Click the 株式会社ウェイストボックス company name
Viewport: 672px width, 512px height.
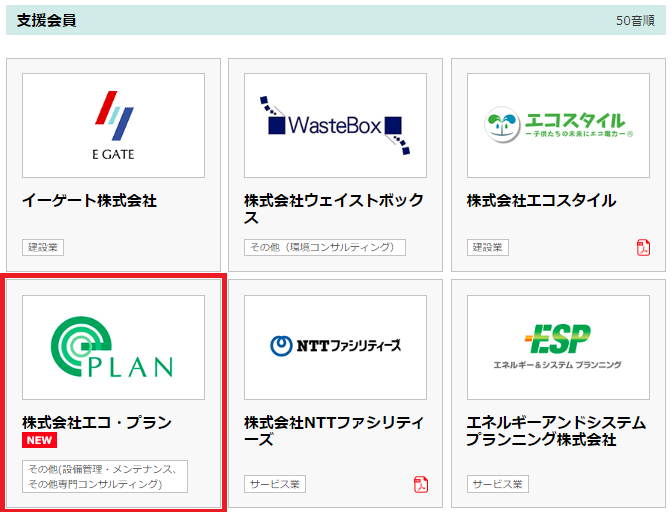pos(334,209)
